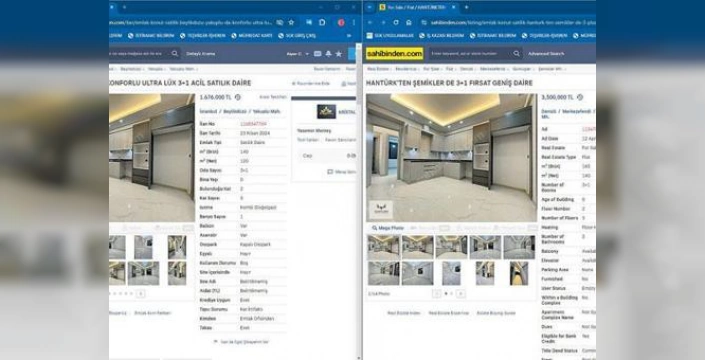Open the tab search chevron in the right browser
Viewport: 705px width, 360px height.
[x=370, y=7]
